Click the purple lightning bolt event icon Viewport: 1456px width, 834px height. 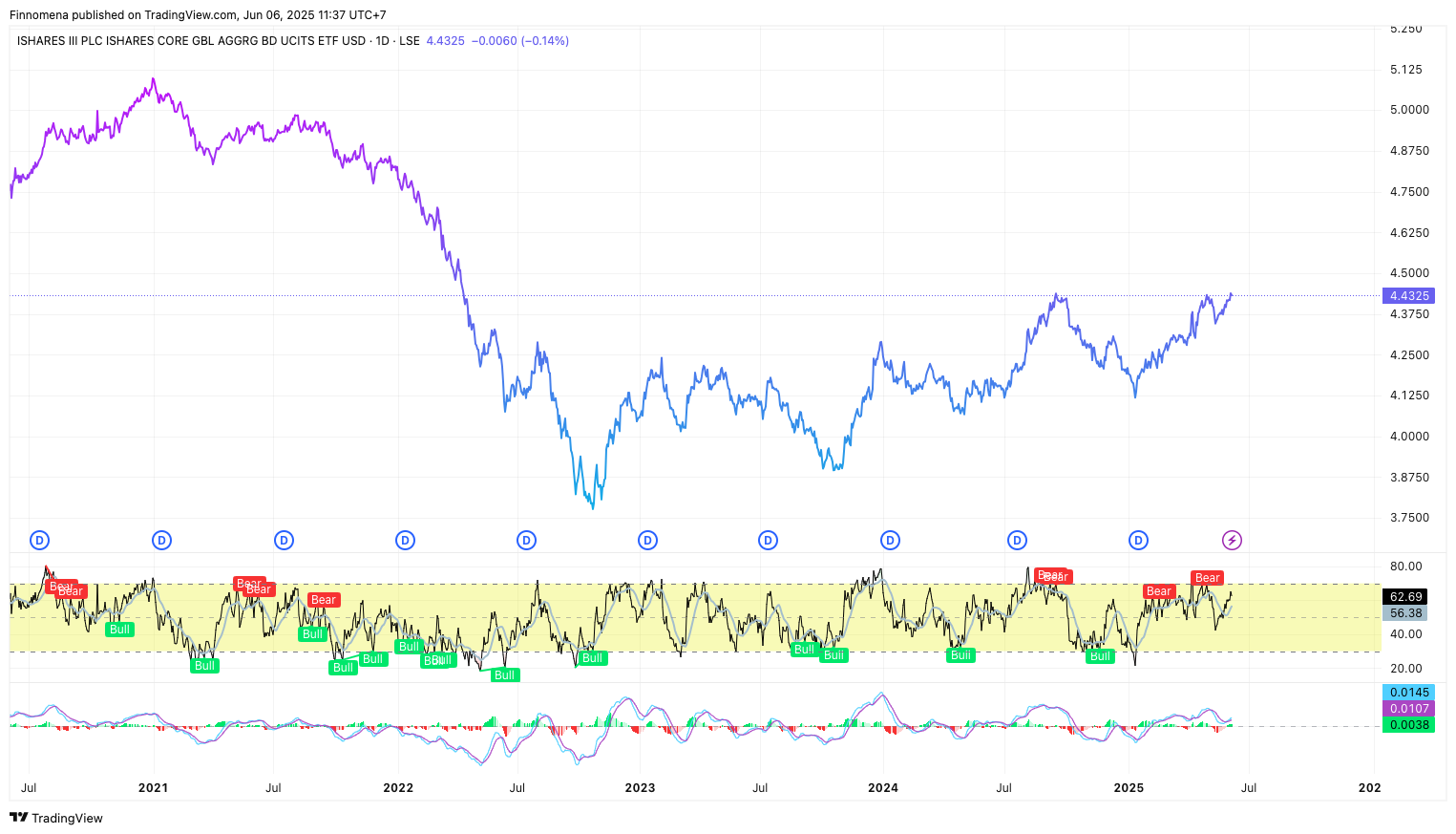[x=1232, y=541]
